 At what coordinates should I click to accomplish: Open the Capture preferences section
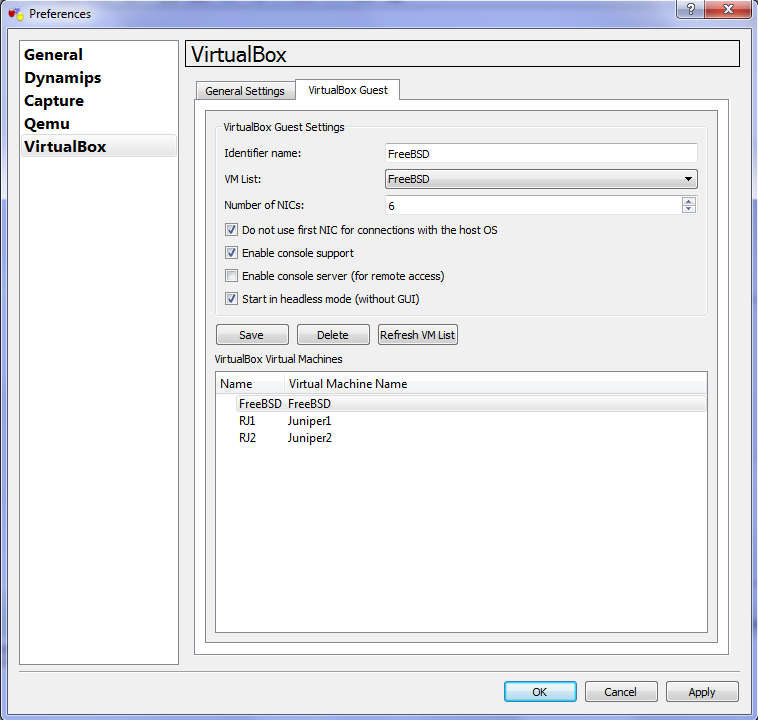[99, 101]
